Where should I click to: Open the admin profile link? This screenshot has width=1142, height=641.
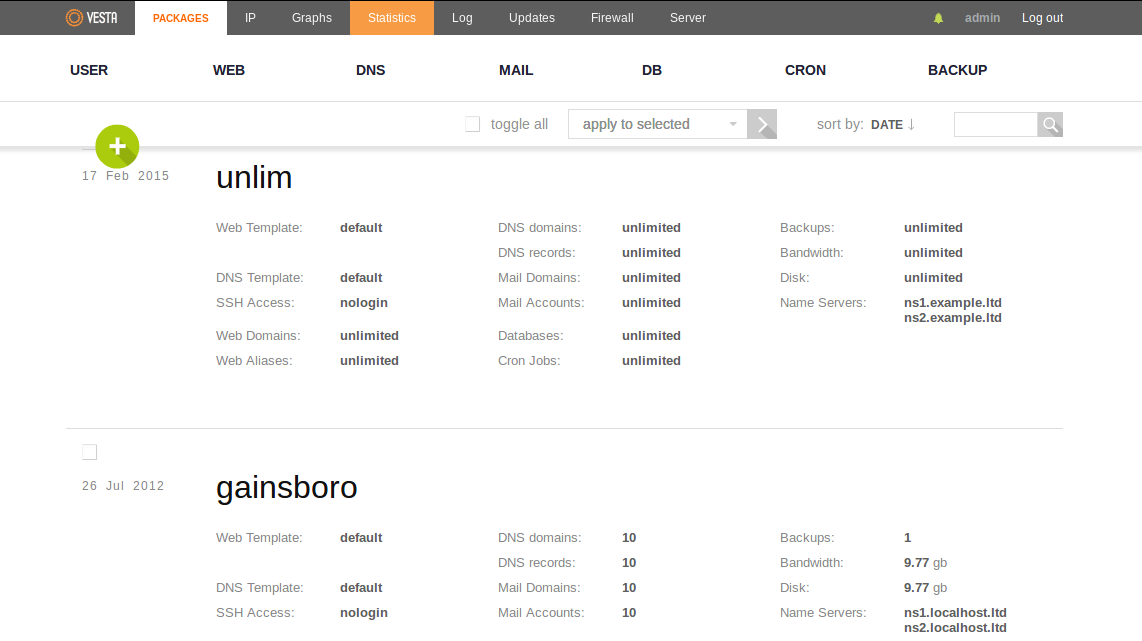982,18
